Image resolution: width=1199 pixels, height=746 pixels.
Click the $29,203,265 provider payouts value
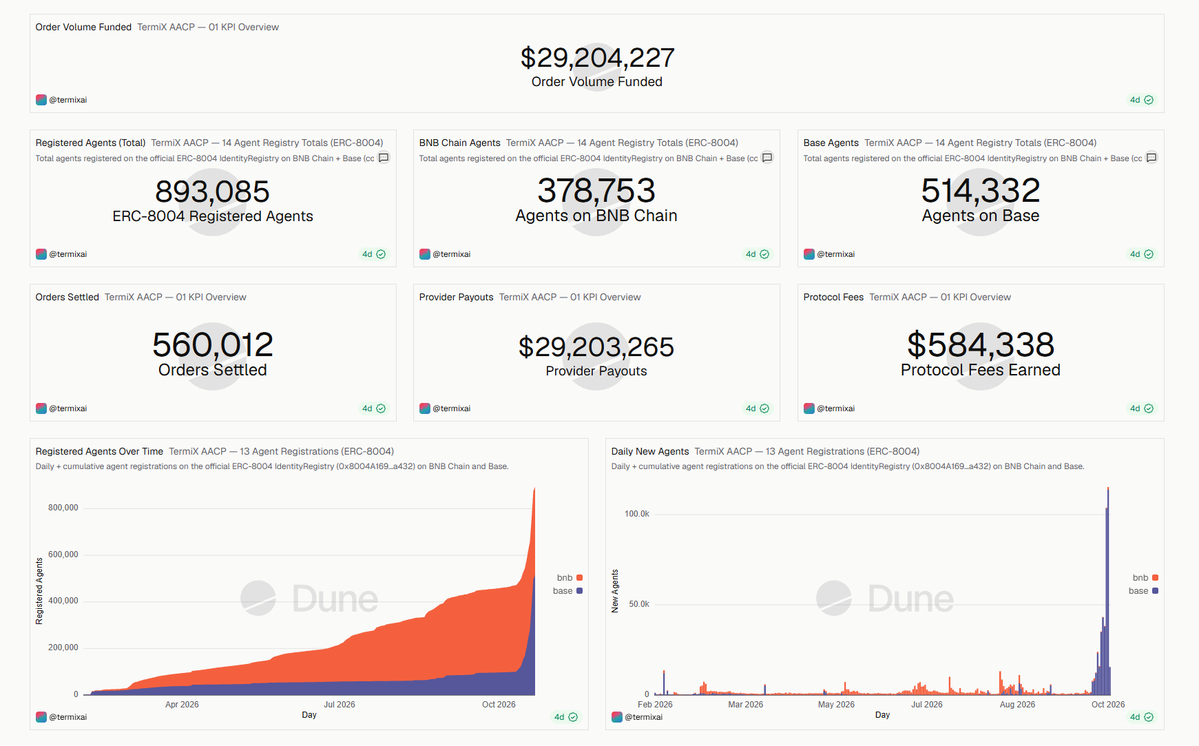[596, 347]
